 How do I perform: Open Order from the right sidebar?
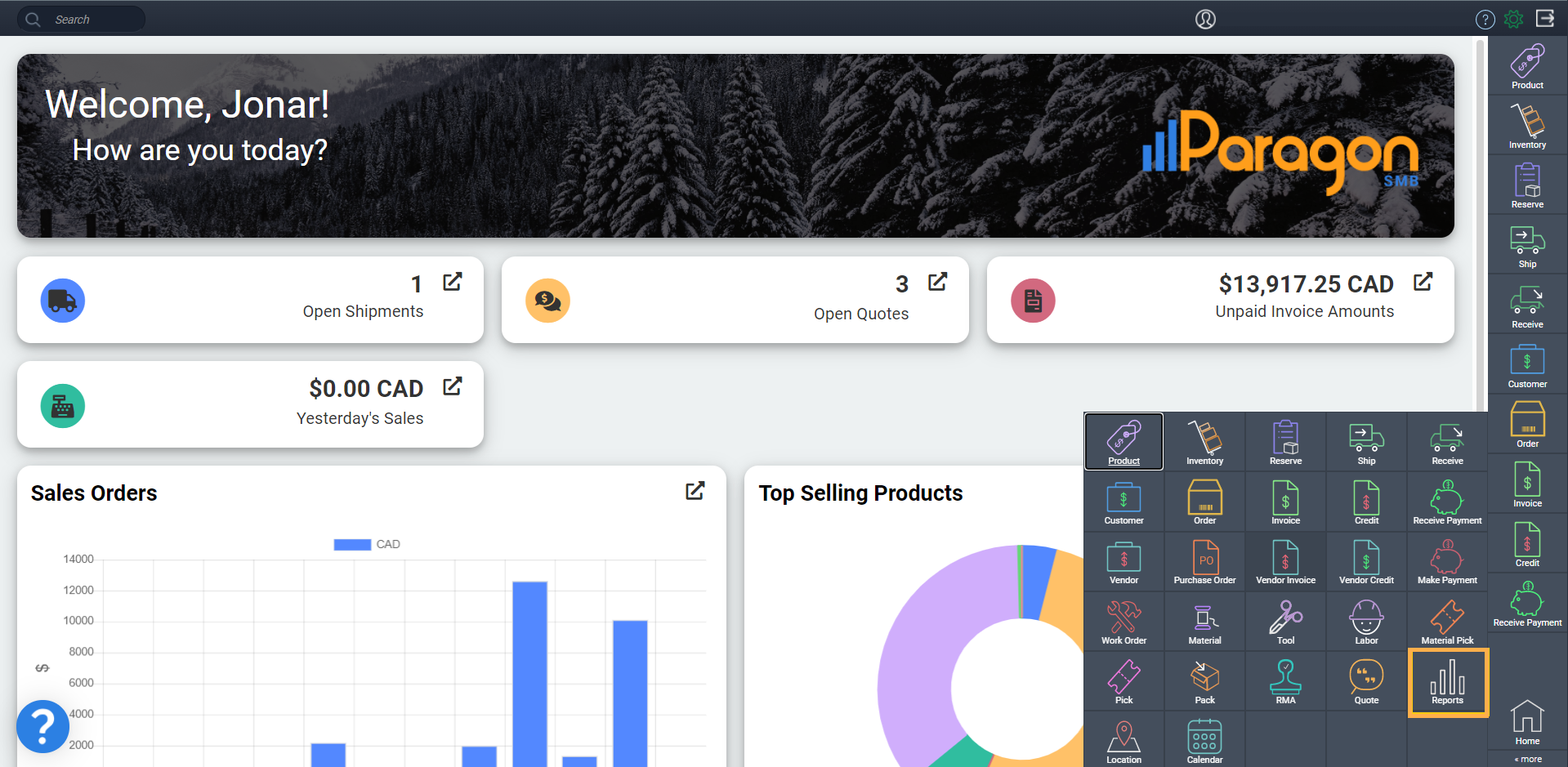coord(1527,425)
